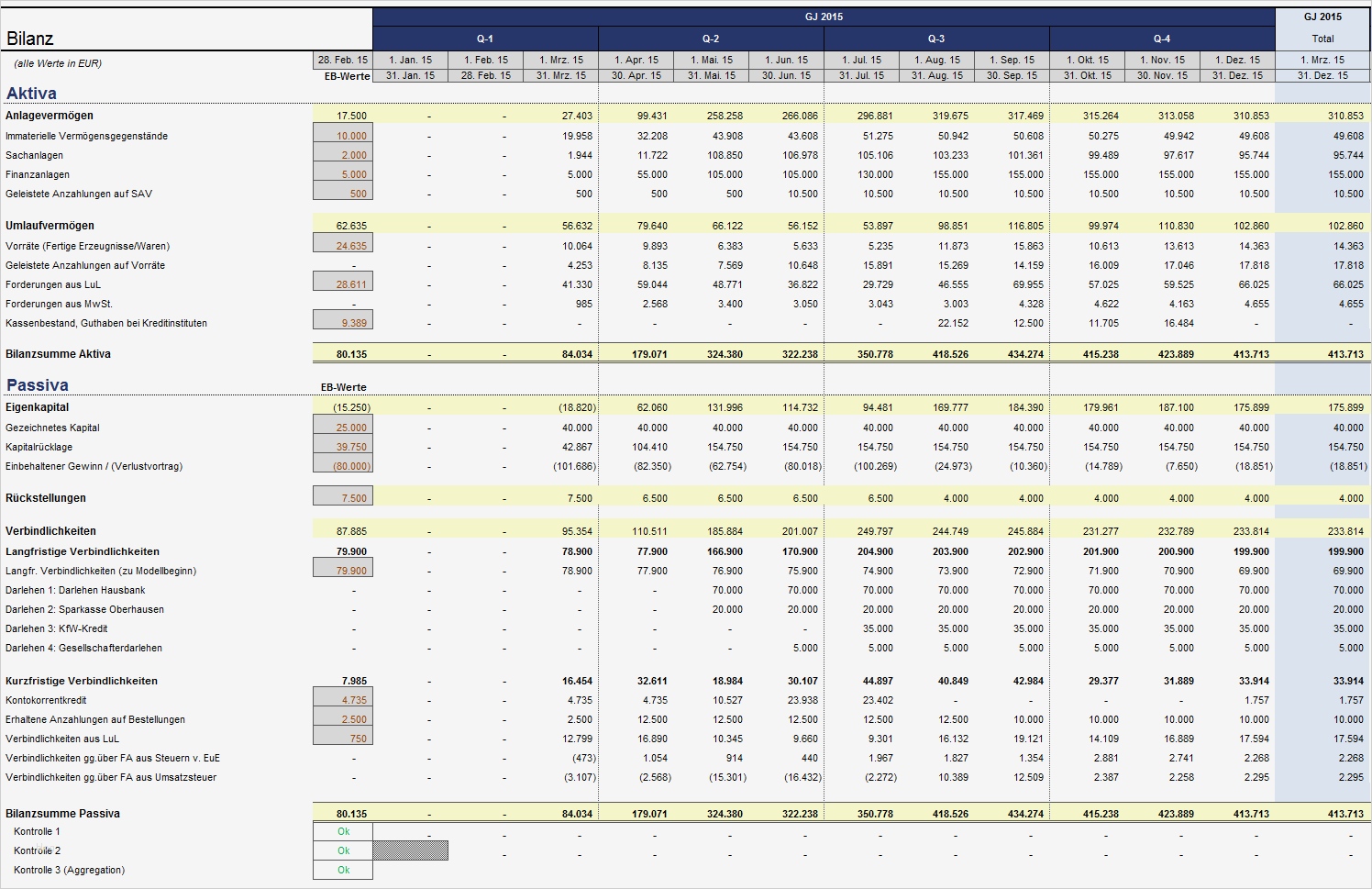Image resolution: width=1372 pixels, height=889 pixels.
Task: Select the Q-1 quarter header
Action: 485,39
